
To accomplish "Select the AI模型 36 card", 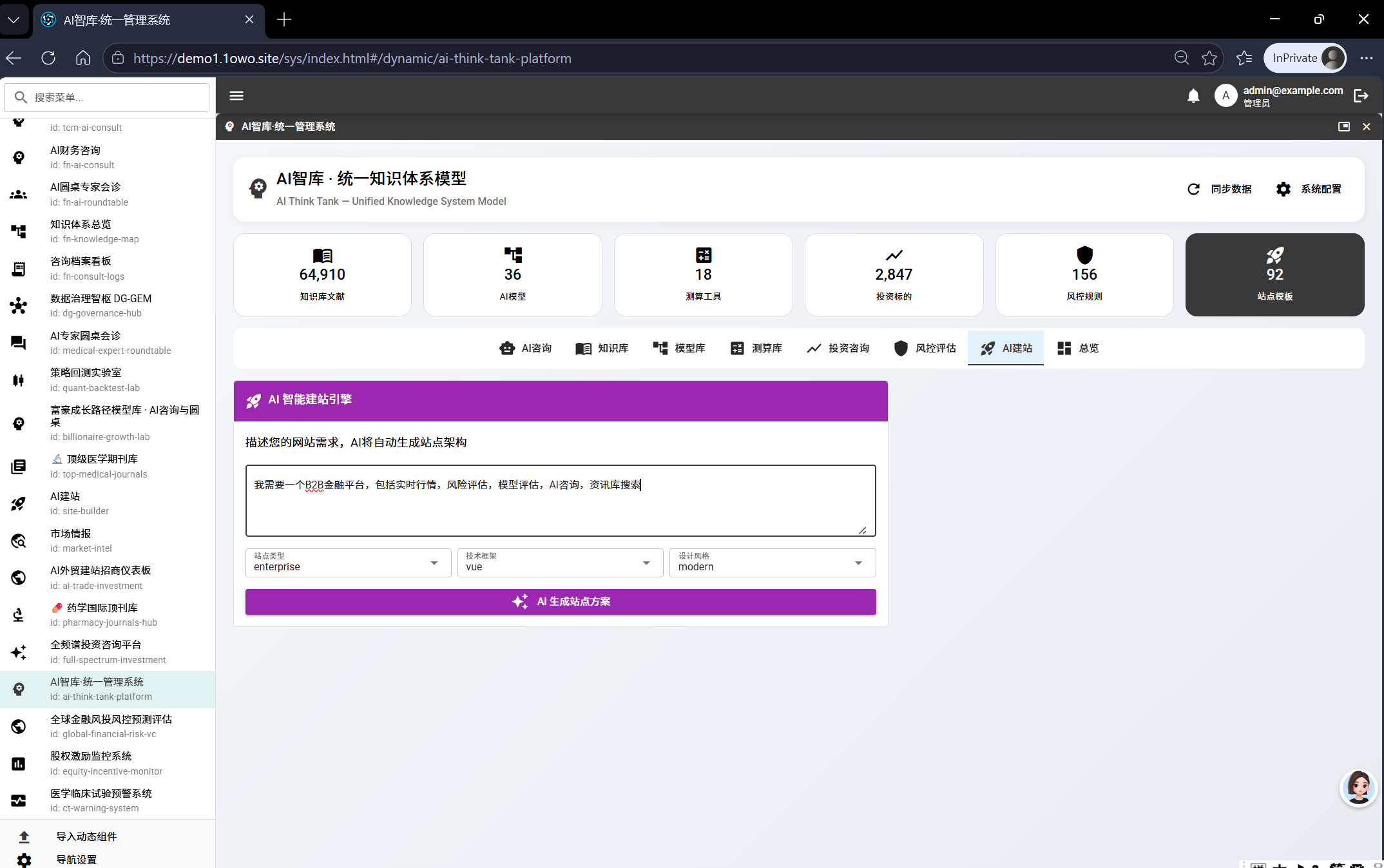I will coord(513,275).
